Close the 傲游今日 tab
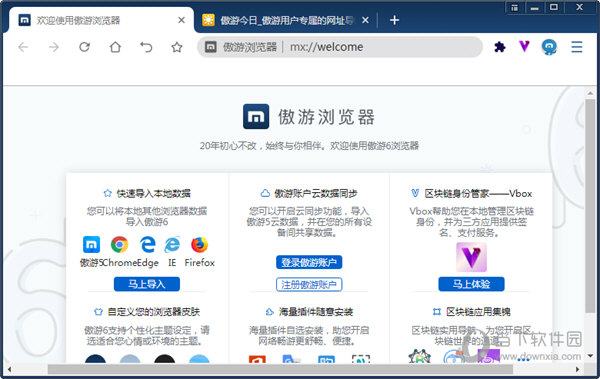The width and height of the screenshot is (600, 379). (365, 20)
